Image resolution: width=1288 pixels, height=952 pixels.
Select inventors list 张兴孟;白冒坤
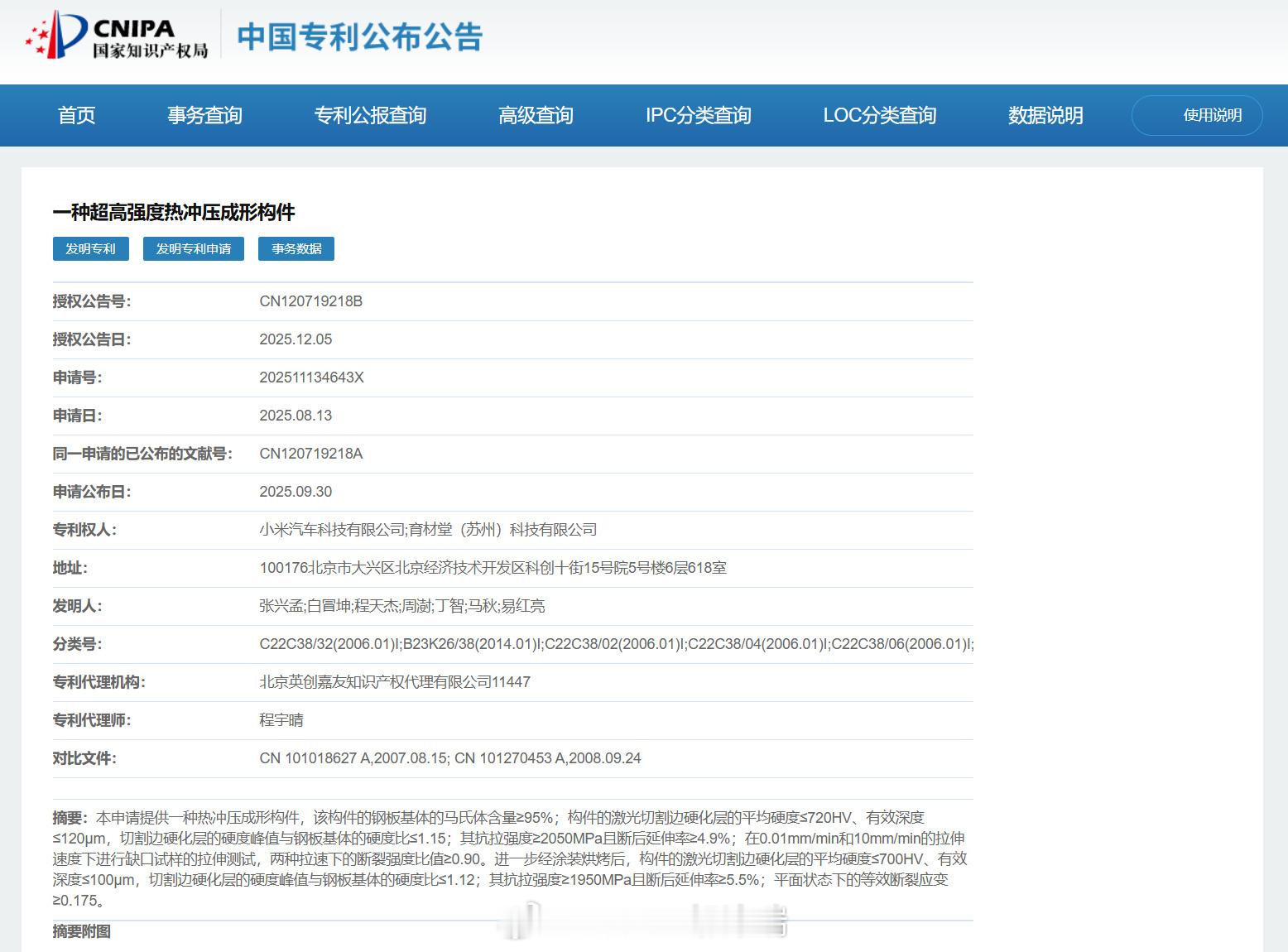305,606
